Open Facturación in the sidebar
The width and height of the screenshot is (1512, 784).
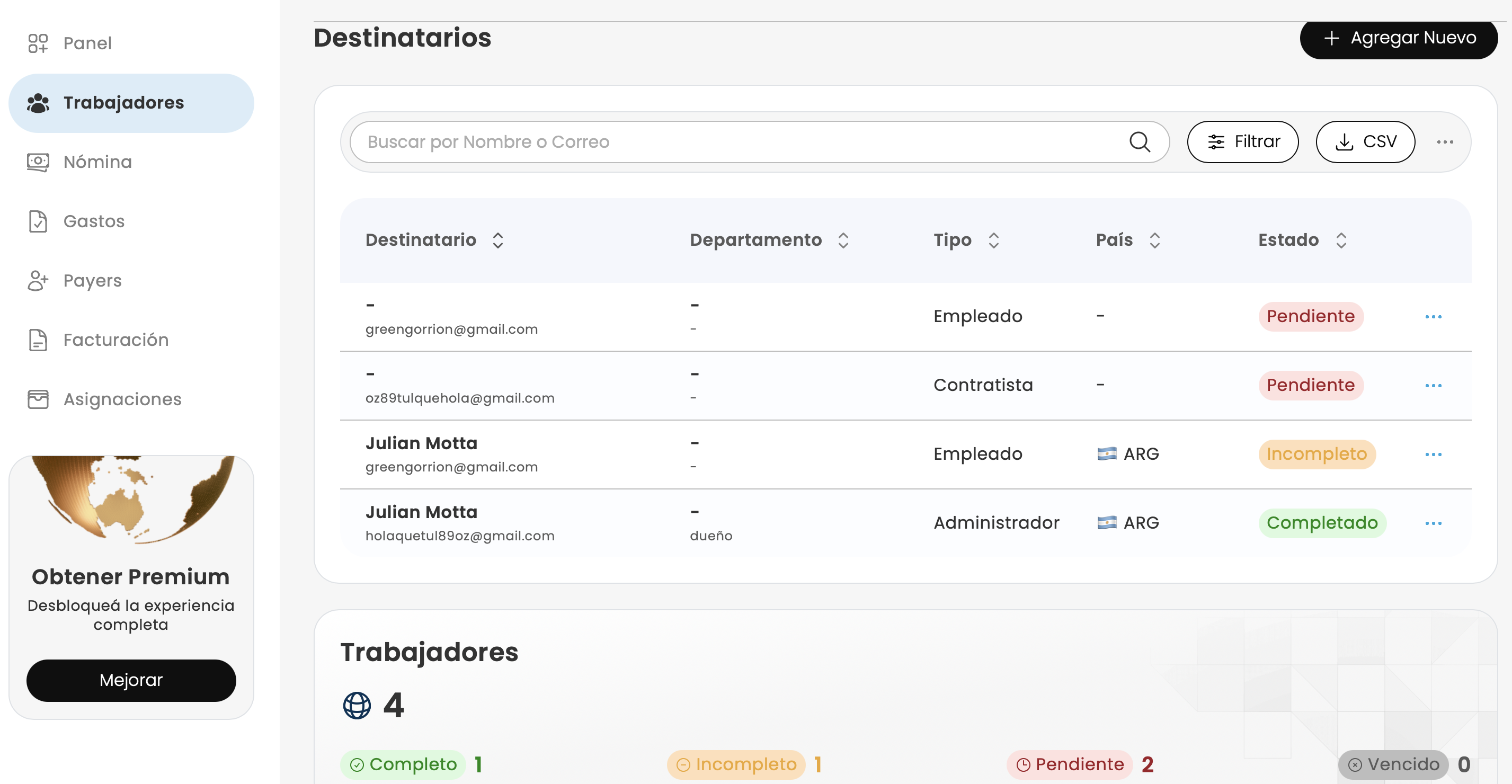(115, 340)
